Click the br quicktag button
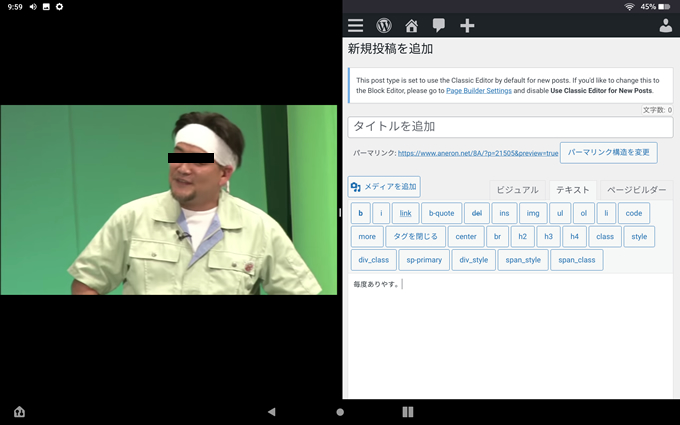The image size is (680, 425). 497,236
